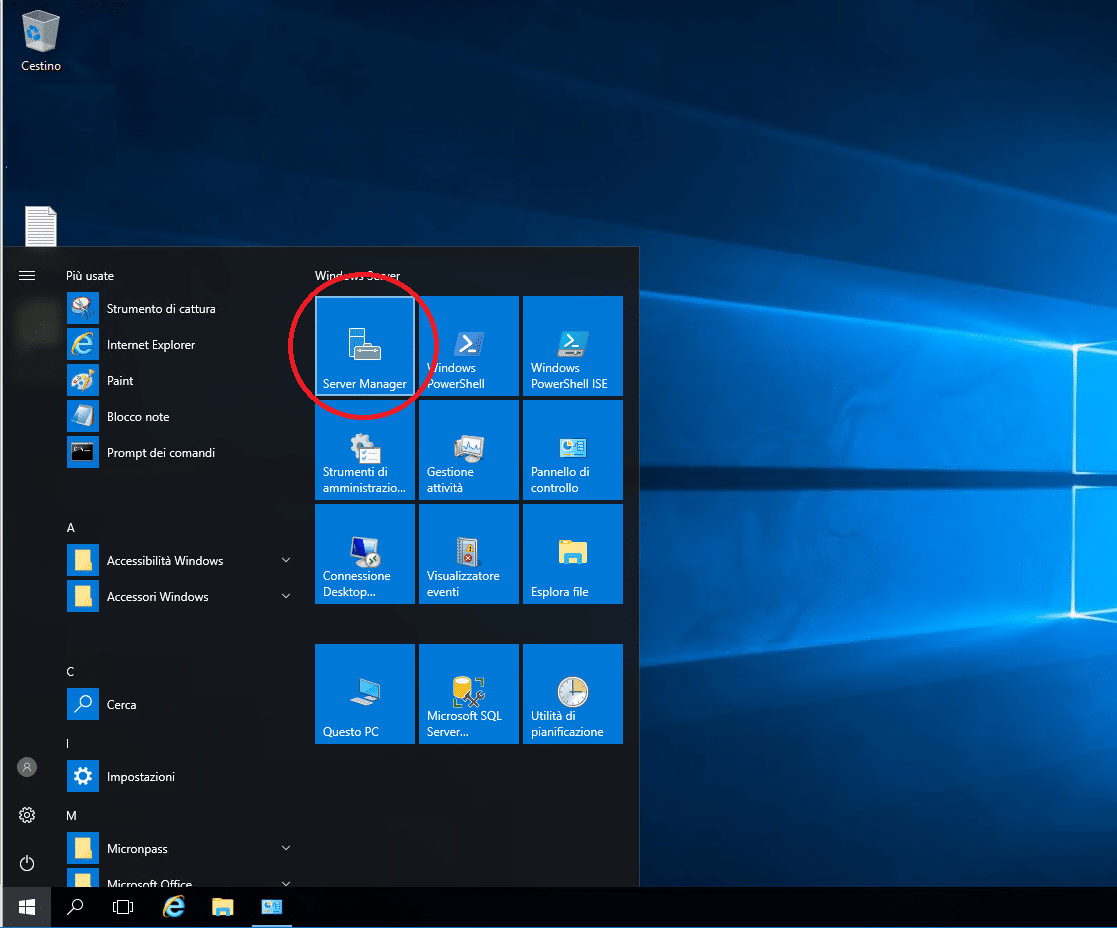Click the taskbar search magnifier
The width and height of the screenshot is (1117, 928).
coord(75,907)
